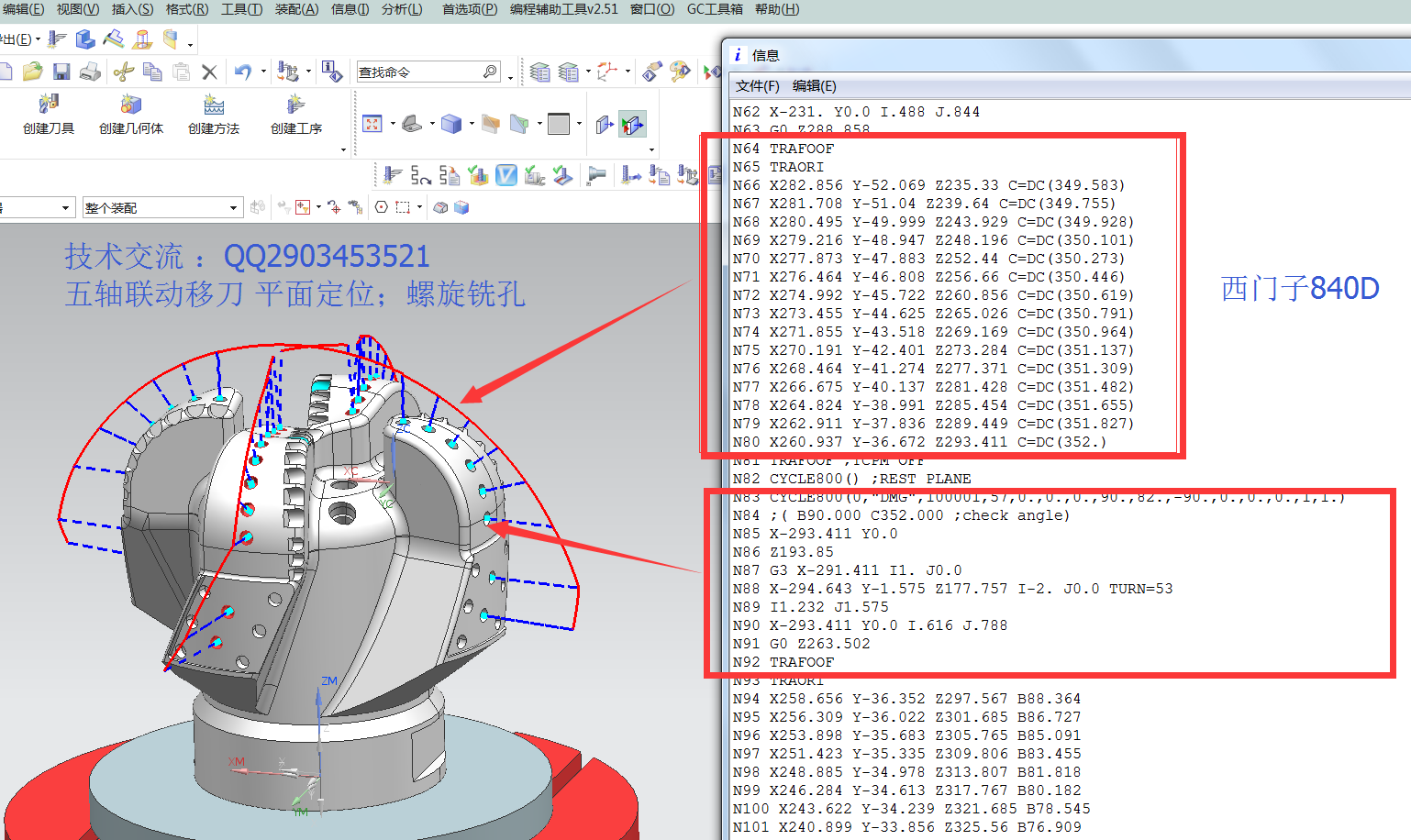Viewport: 1411px width, 840px height.
Task: Toggle the highlighted clip section icon
Action: point(632,124)
